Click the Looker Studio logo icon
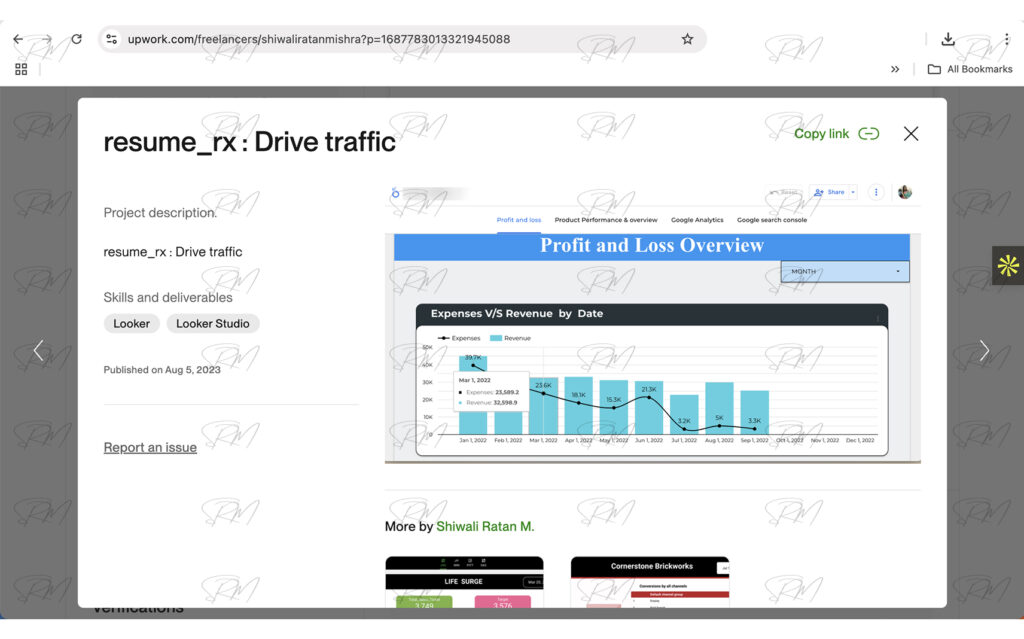 pos(395,193)
